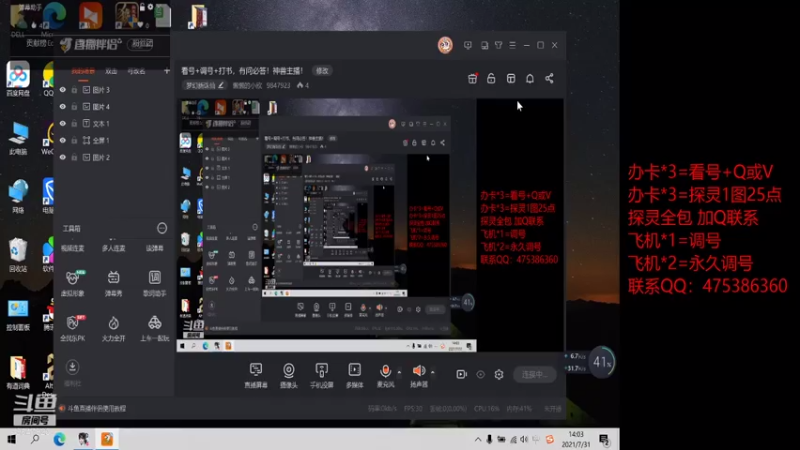Viewport: 800px width, 450px height.
Task: Toggle visibility of 文本 1 layer
Action: (63, 123)
